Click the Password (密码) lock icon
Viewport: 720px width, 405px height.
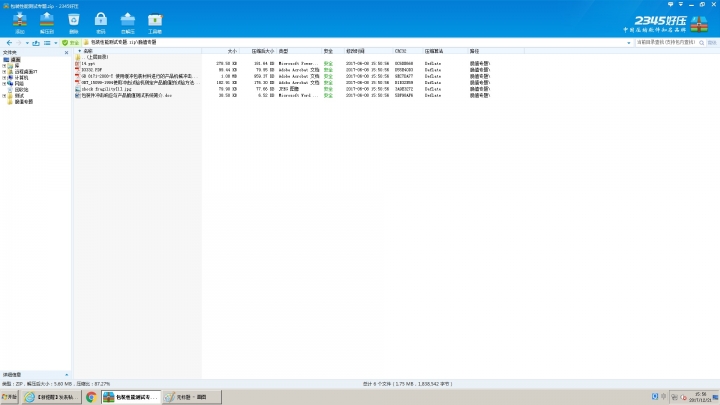coord(101,21)
